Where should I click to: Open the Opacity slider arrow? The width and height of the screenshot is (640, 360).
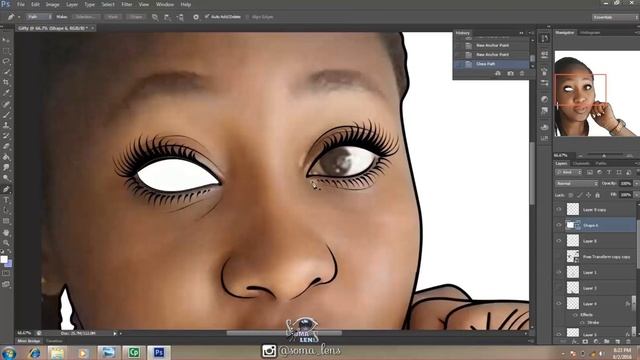pos(636,184)
